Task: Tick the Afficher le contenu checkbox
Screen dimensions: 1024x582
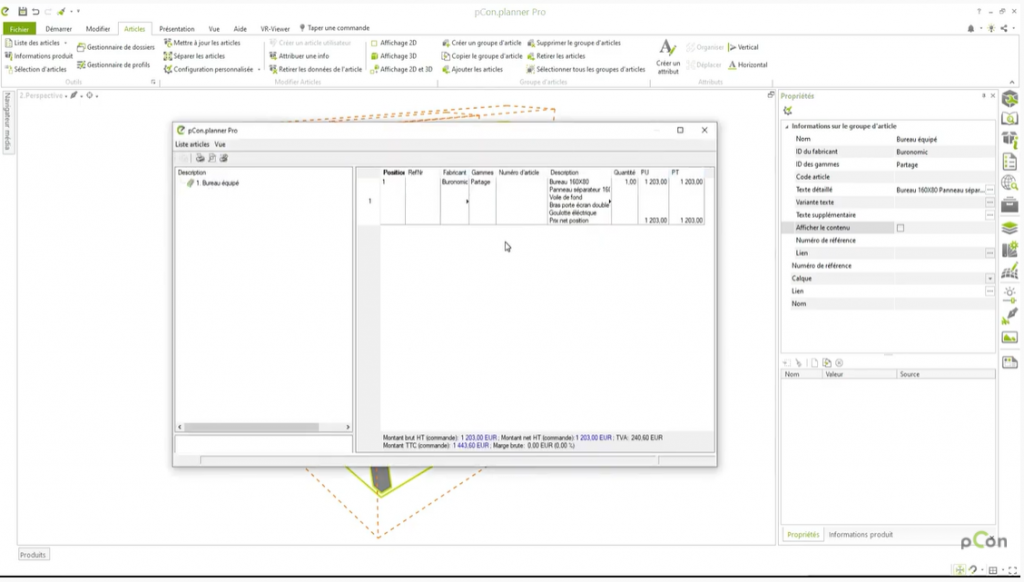Action: pos(901,228)
